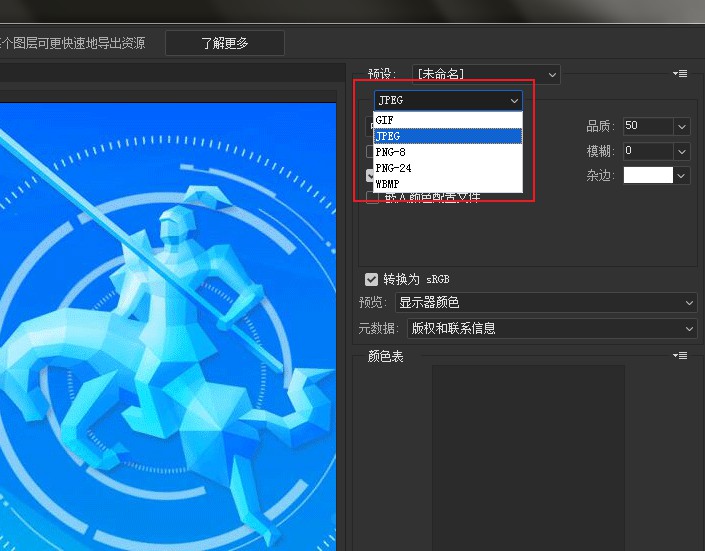Choose JPEG from the format list
The height and width of the screenshot is (551, 705).
click(x=448, y=136)
